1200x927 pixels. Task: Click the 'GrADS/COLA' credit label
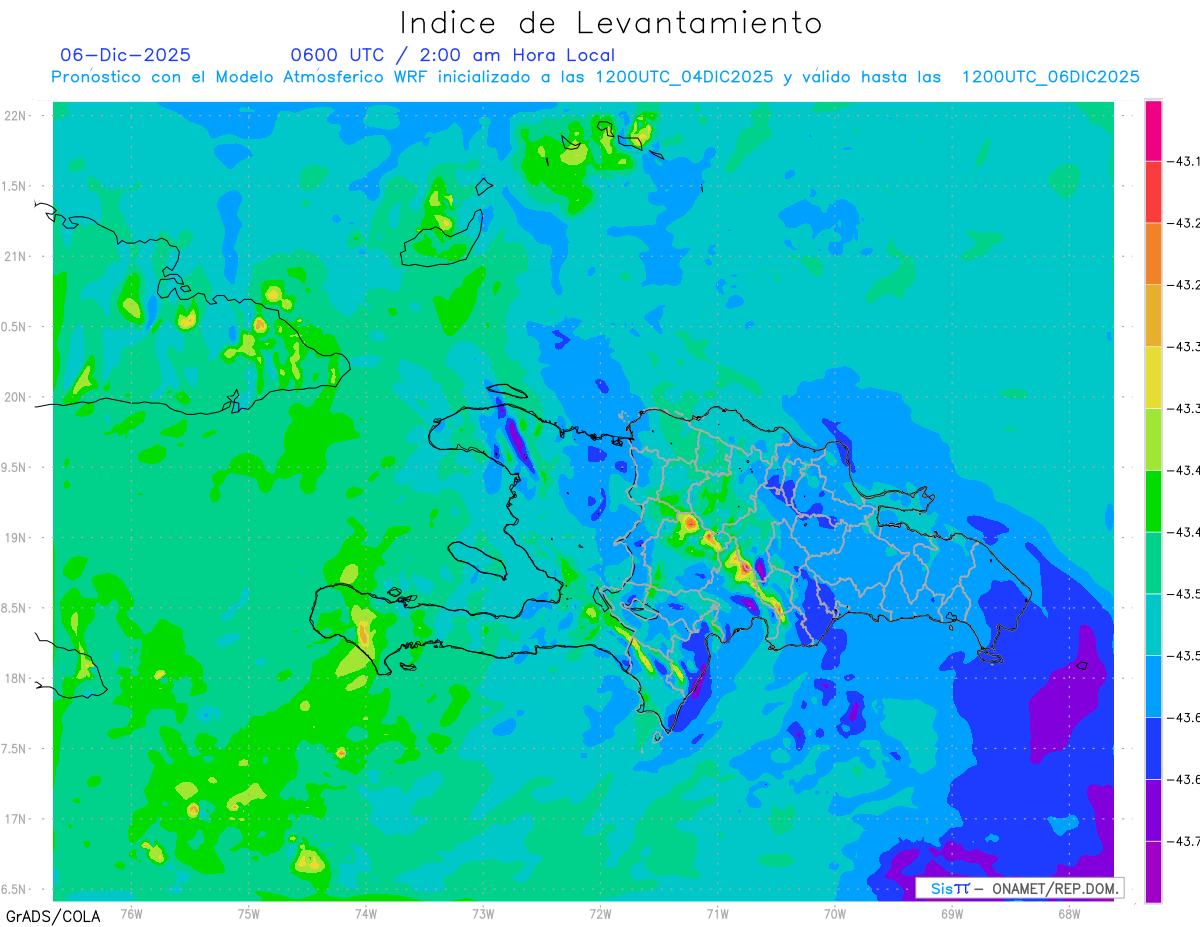click(x=53, y=916)
